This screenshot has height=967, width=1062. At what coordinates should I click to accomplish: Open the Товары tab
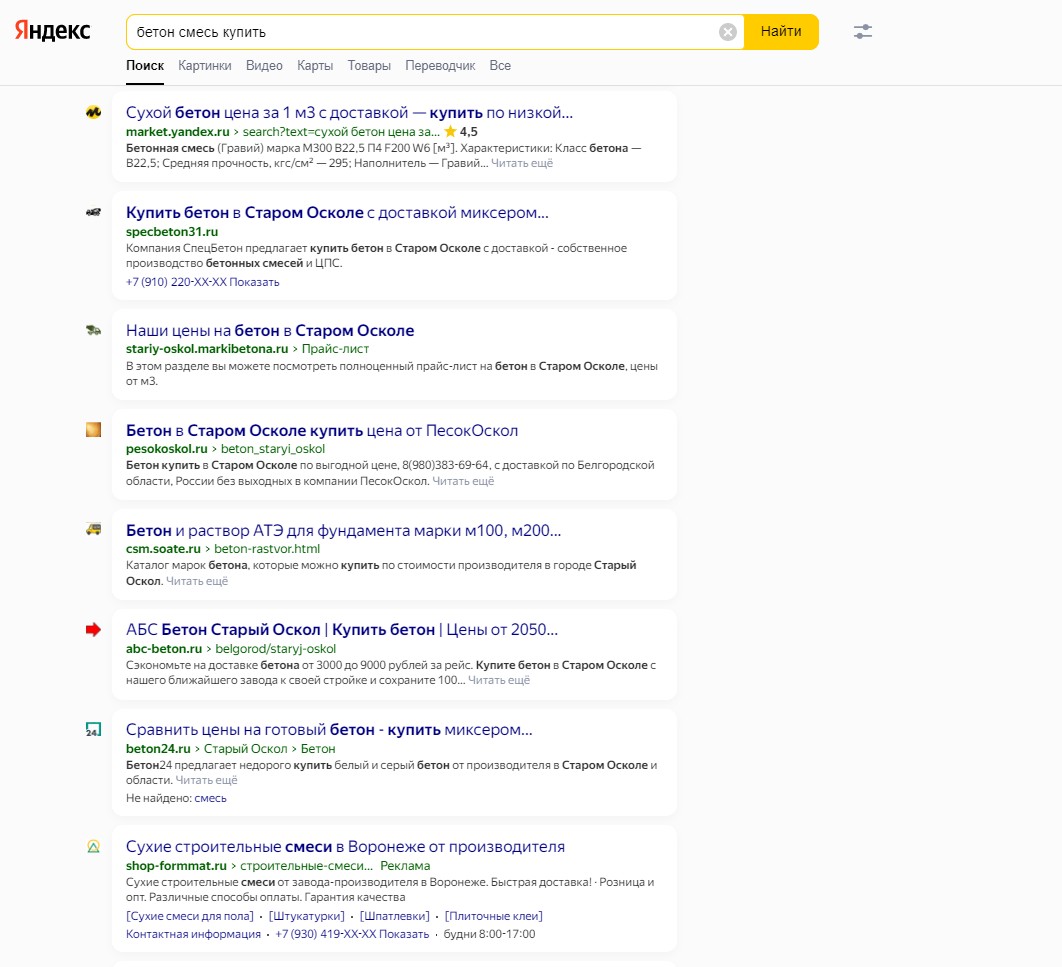point(369,66)
